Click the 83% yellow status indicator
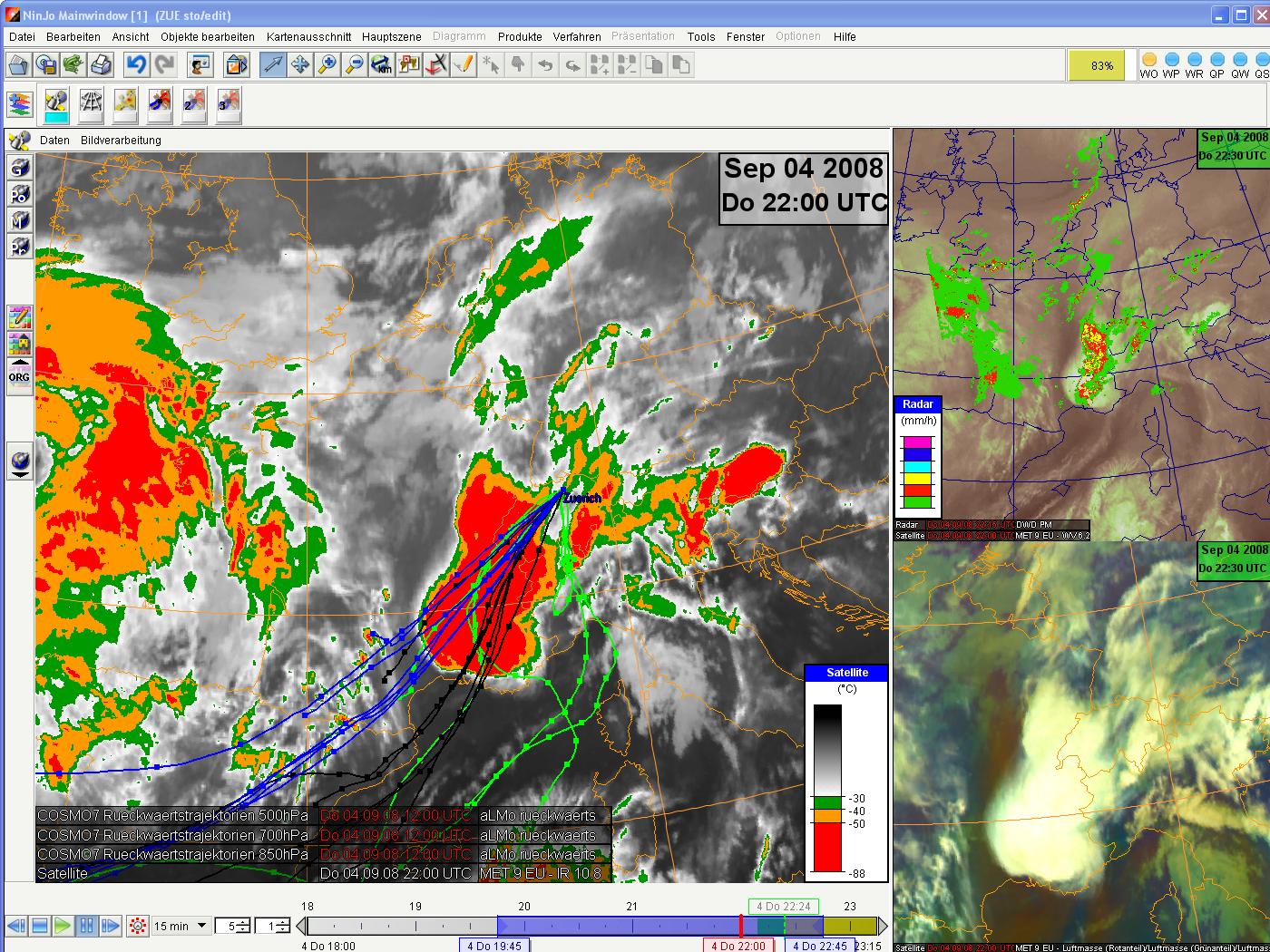 [x=1101, y=65]
